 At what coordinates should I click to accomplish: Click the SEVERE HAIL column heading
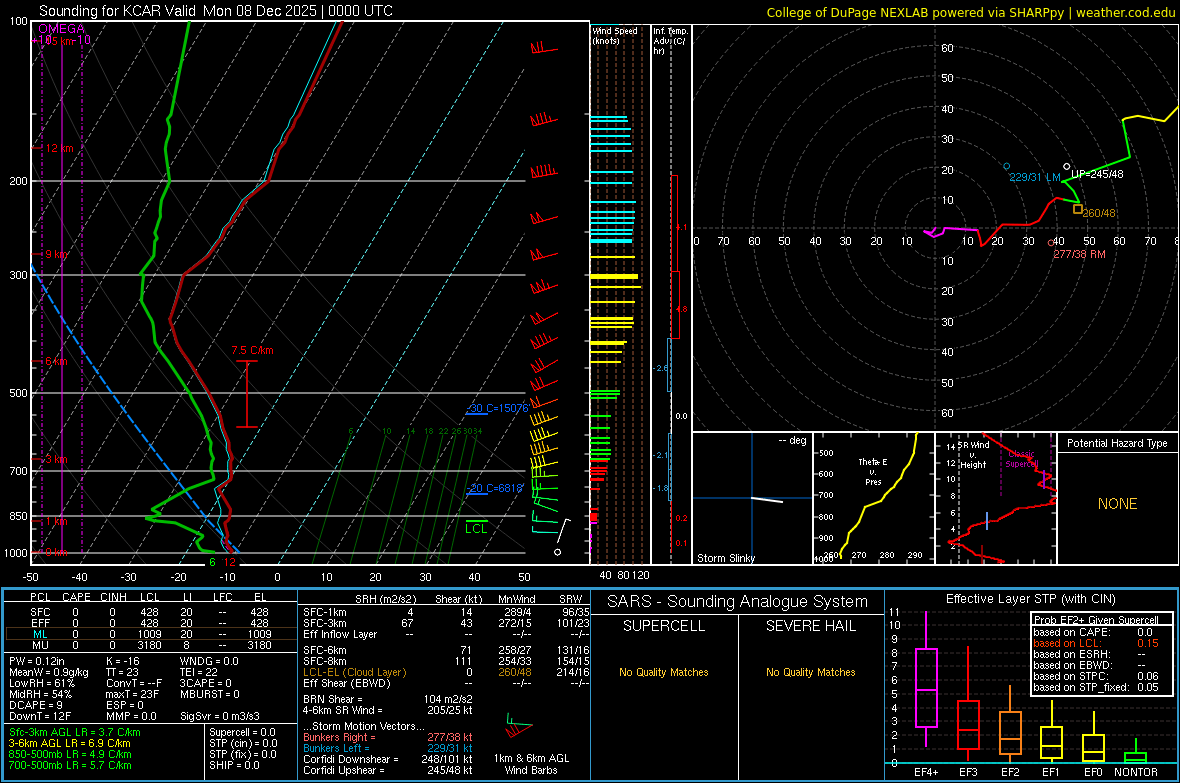pyautogui.click(x=810, y=626)
